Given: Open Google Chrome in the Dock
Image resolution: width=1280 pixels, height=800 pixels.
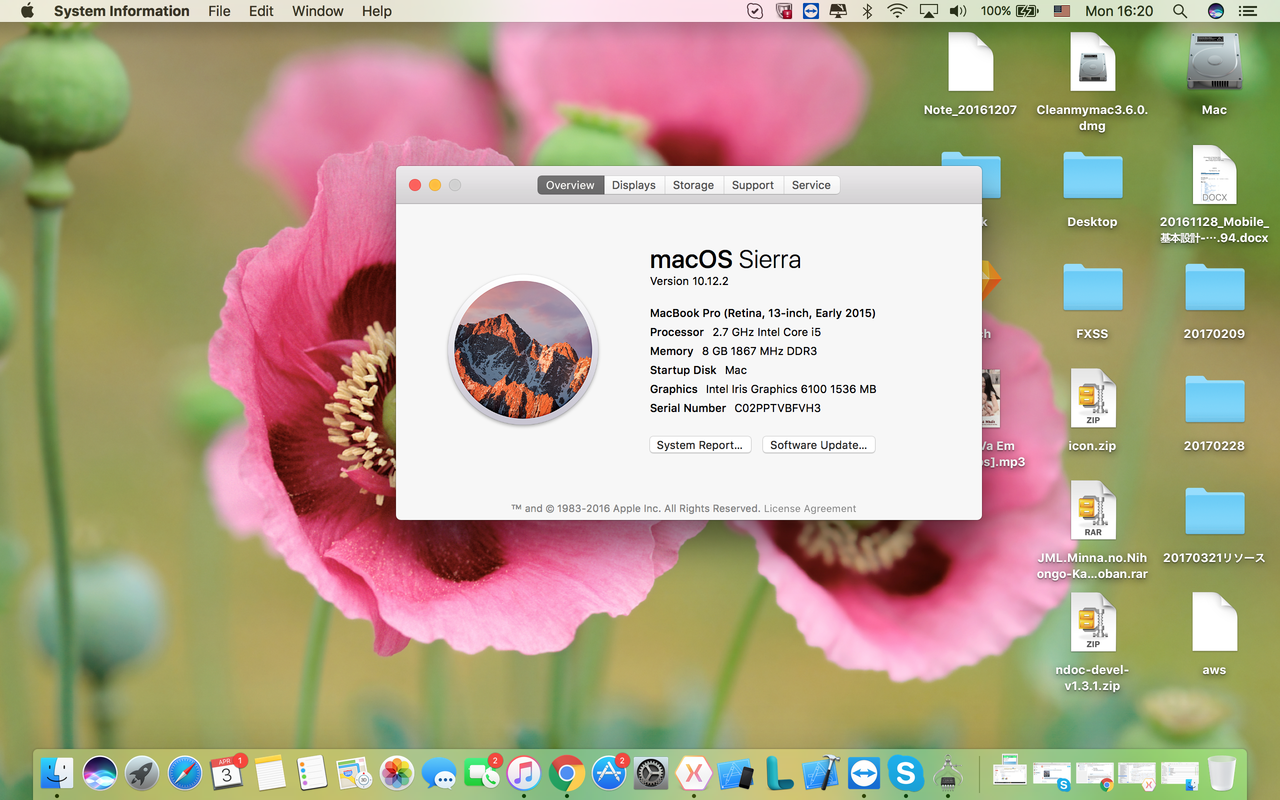Looking at the screenshot, I should pyautogui.click(x=567, y=772).
